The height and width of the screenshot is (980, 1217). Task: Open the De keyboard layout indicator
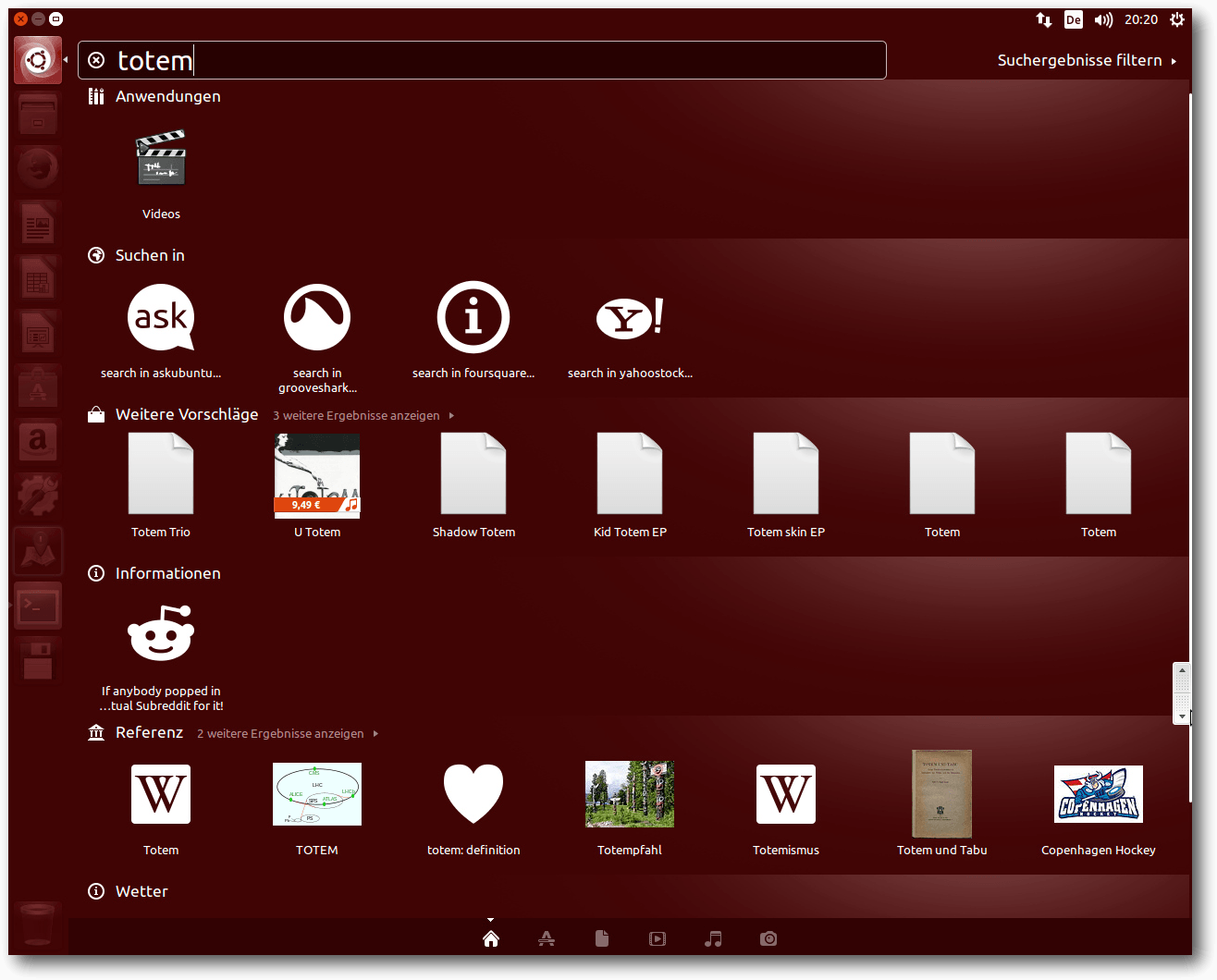1074,19
